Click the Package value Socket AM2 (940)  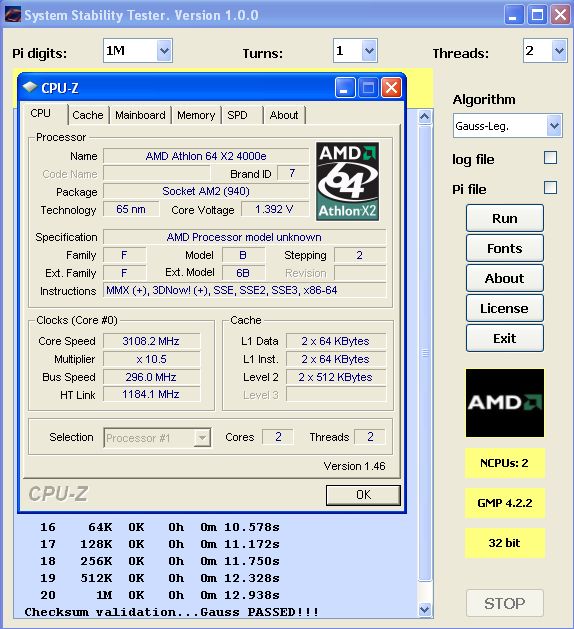(206, 191)
